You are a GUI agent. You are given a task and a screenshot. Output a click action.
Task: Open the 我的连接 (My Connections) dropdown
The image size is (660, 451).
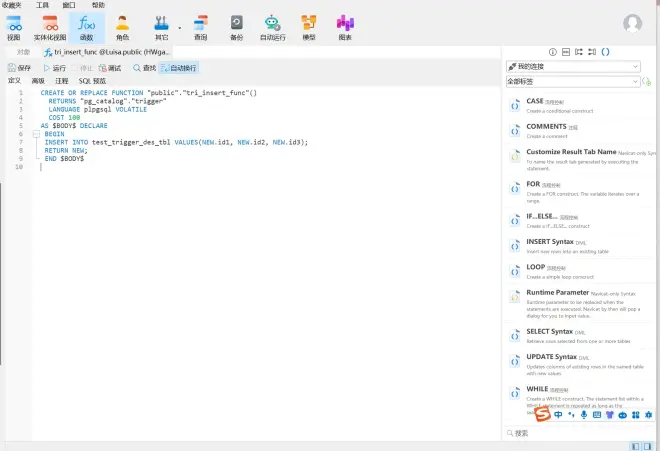(x=573, y=67)
